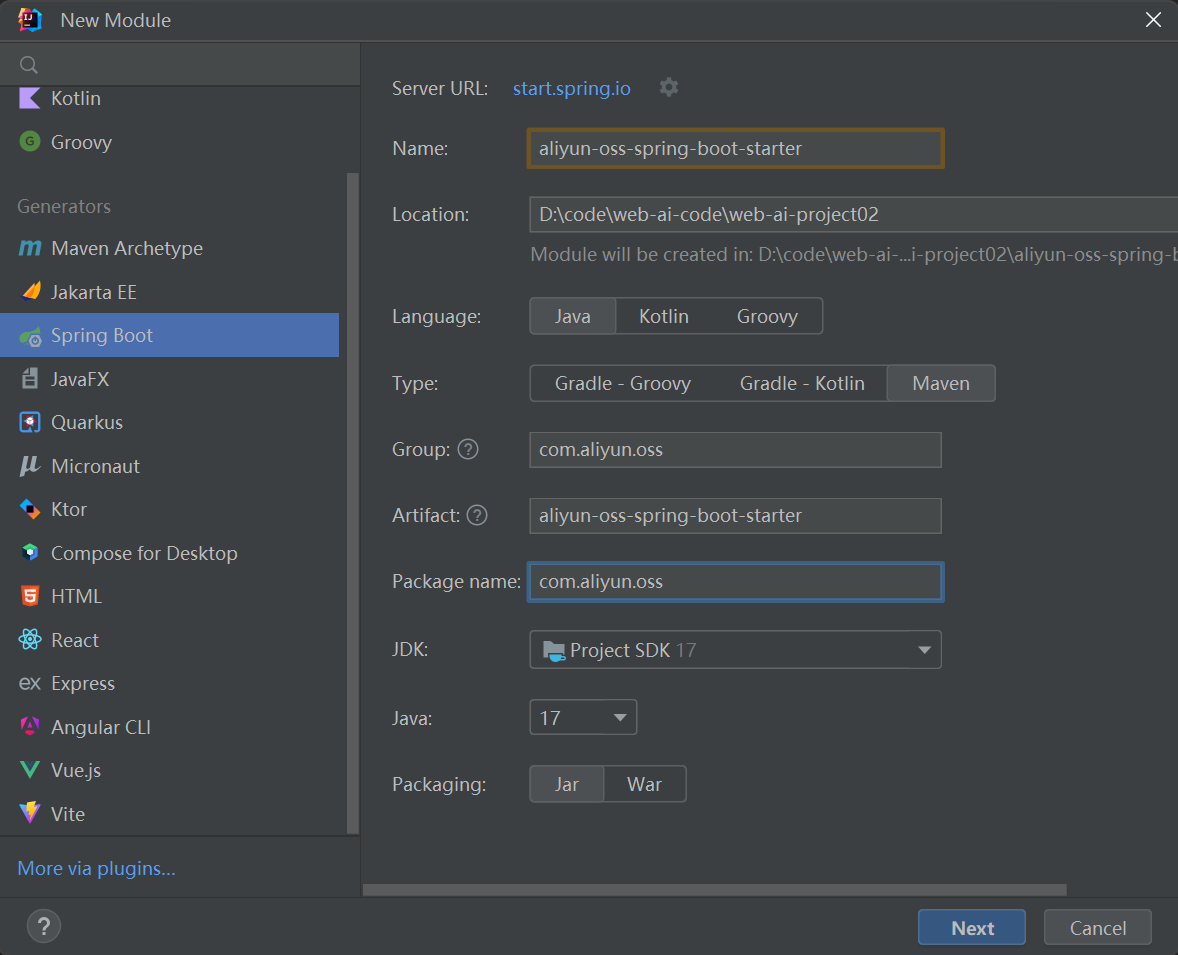Click the IntelliJ IDEA logo in title bar
Image resolution: width=1178 pixels, height=955 pixels.
[29, 20]
